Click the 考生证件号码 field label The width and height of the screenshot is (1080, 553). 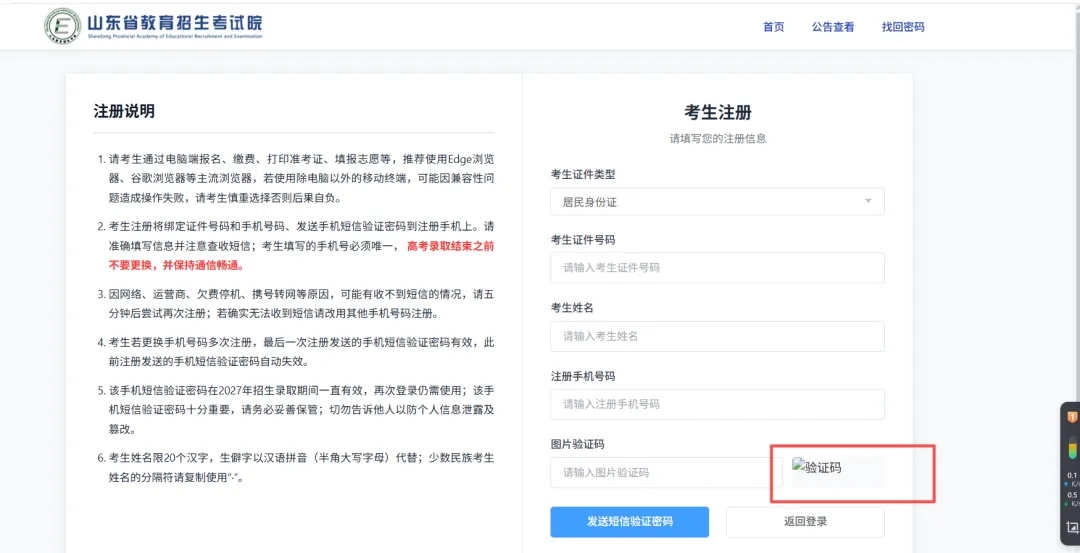(583, 240)
